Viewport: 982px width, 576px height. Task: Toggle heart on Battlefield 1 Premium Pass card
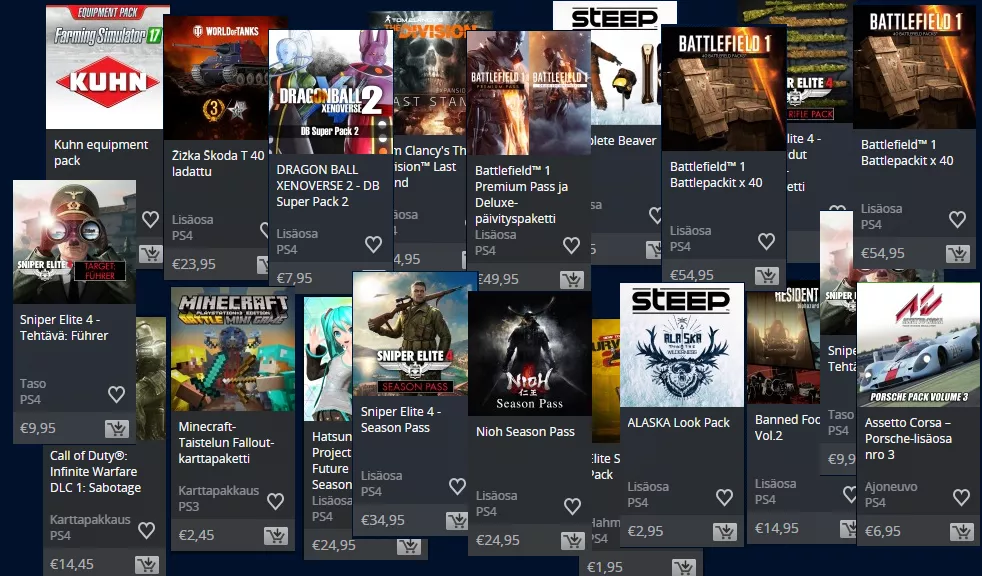coord(571,245)
